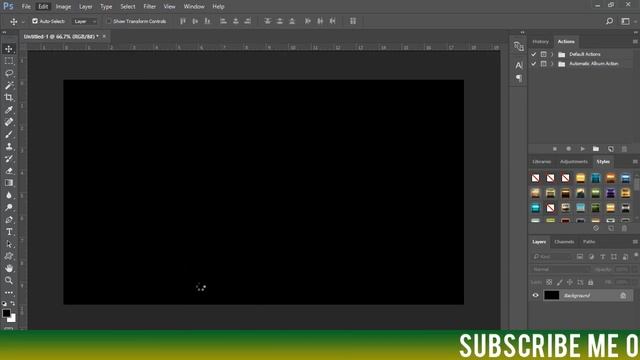Select the Hand tool
This screenshot has height=360, width=640.
coord(9,269)
